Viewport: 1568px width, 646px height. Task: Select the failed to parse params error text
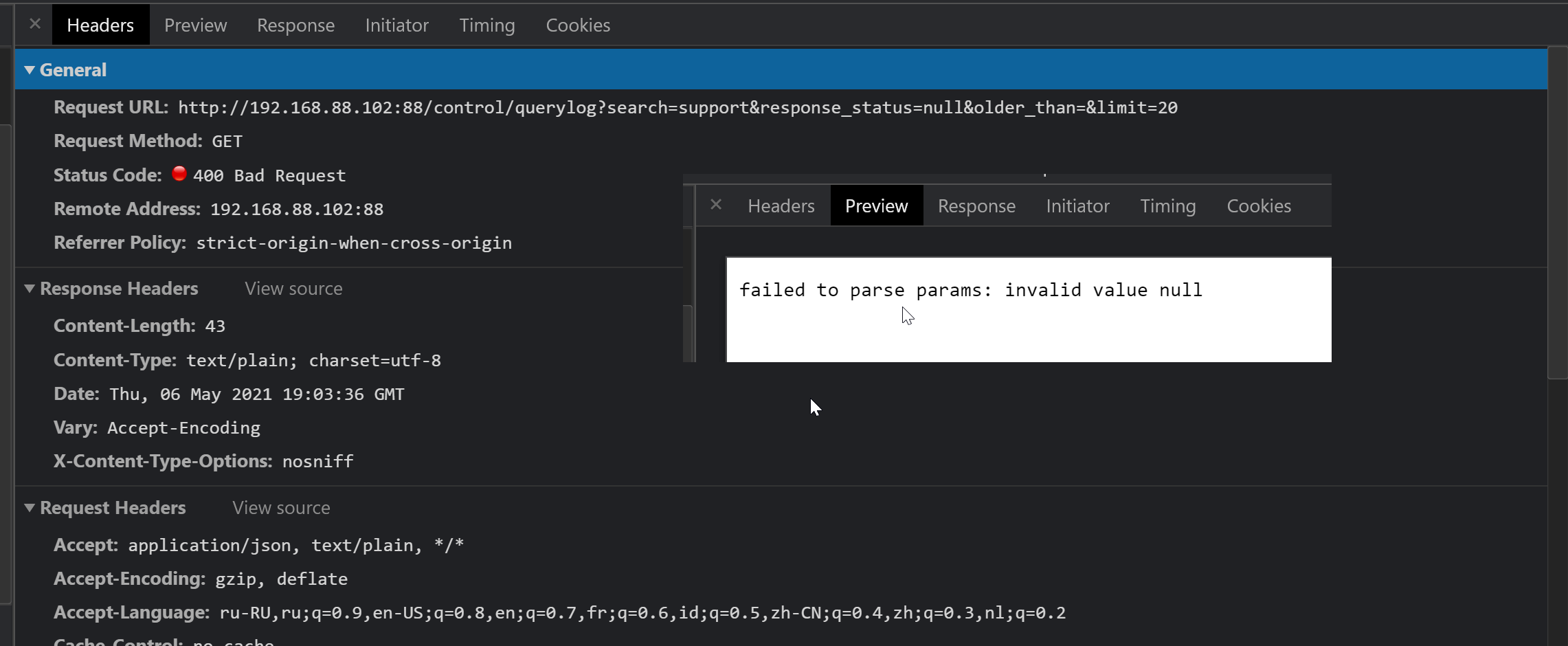point(970,289)
